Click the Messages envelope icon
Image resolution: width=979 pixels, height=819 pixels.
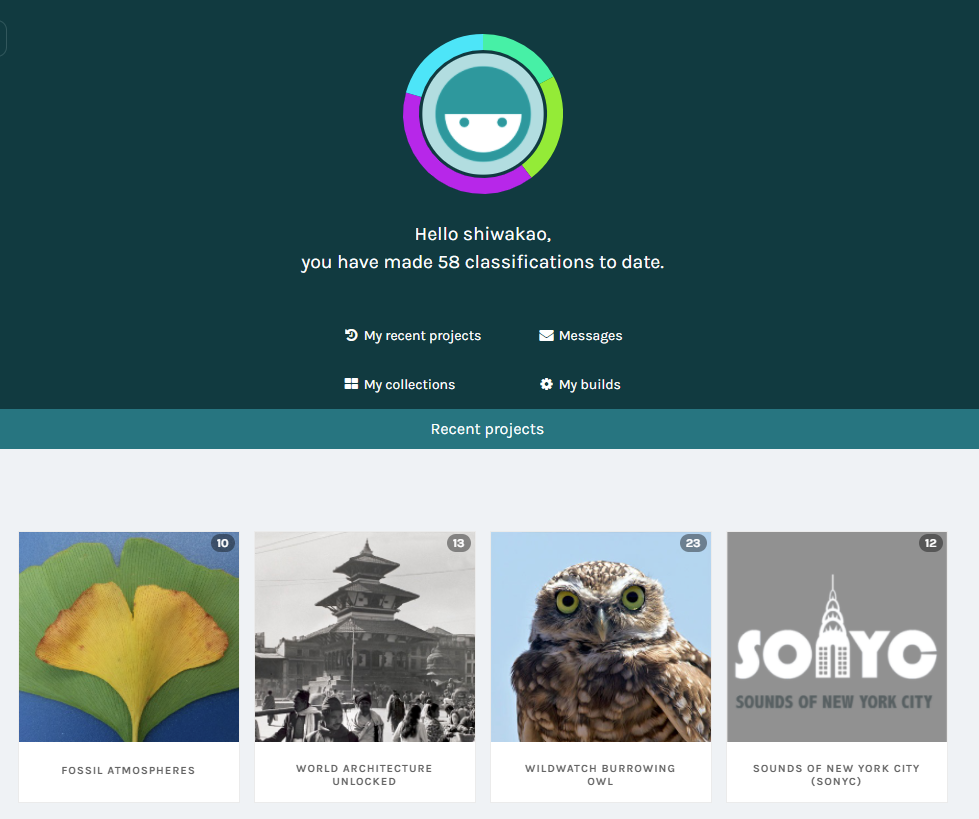click(546, 335)
